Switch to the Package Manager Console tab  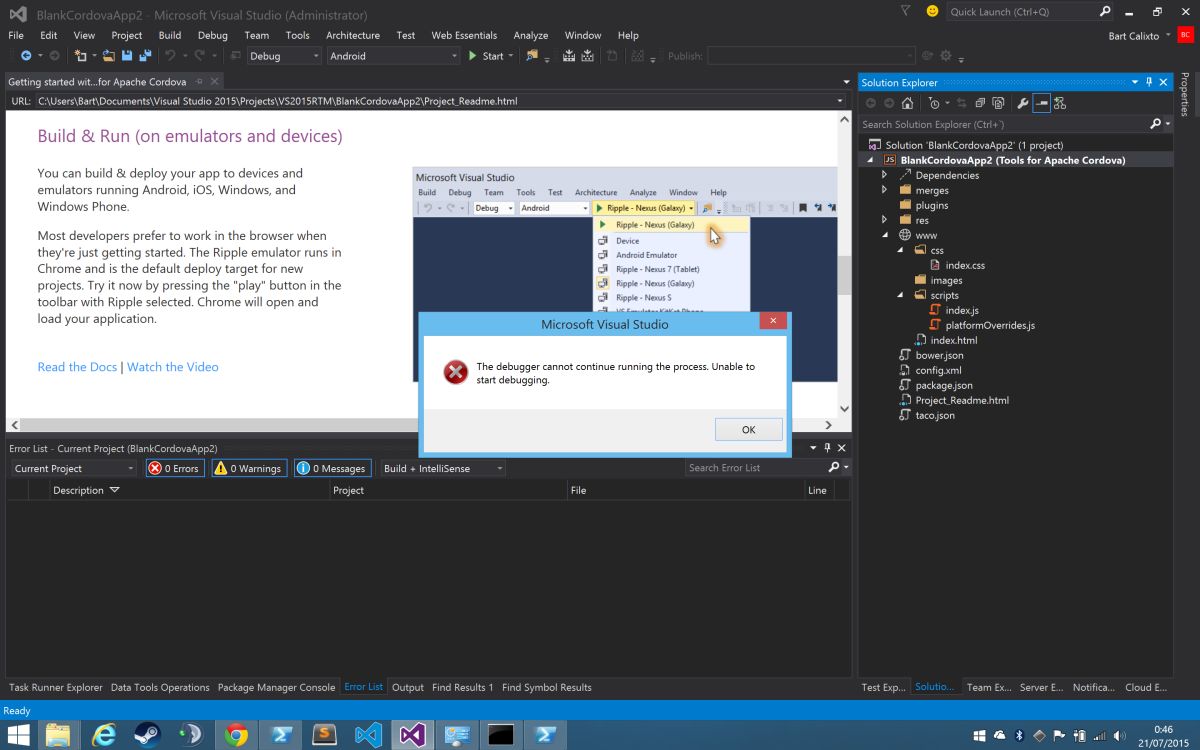(276, 687)
